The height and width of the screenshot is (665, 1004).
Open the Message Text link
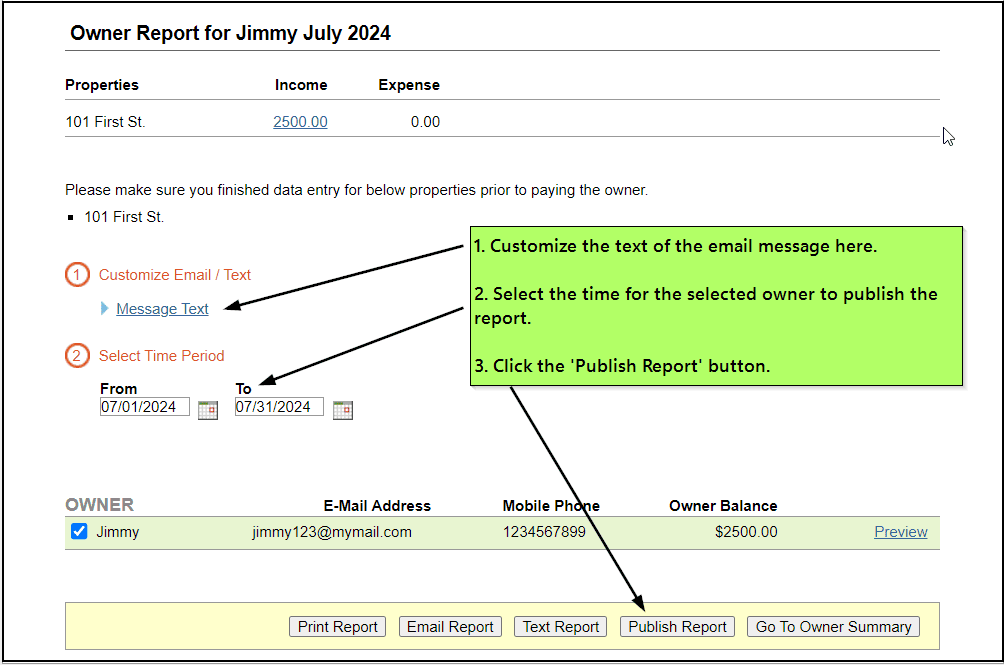pyautogui.click(x=162, y=309)
